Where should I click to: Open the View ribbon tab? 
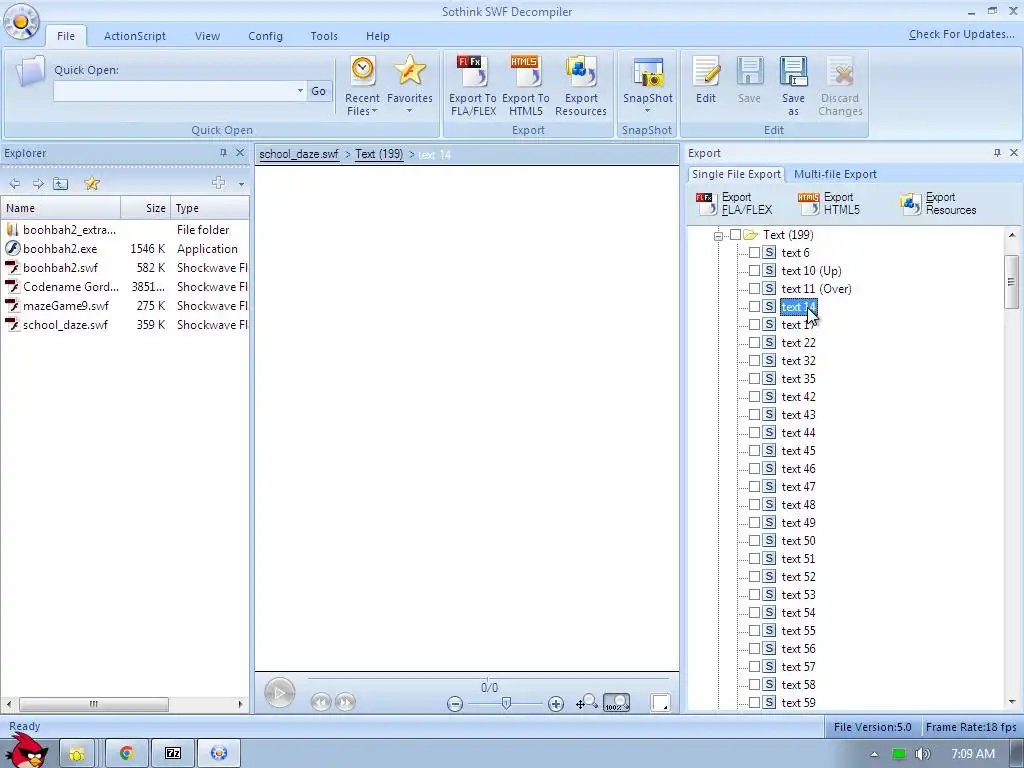(x=207, y=36)
